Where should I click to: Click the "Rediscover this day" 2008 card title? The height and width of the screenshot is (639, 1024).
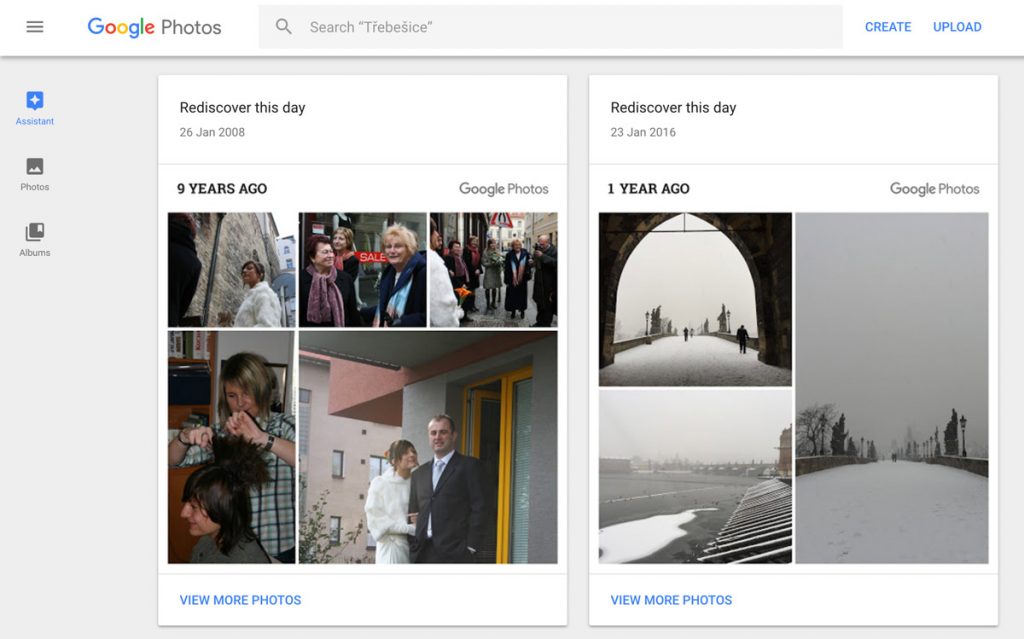tap(242, 108)
